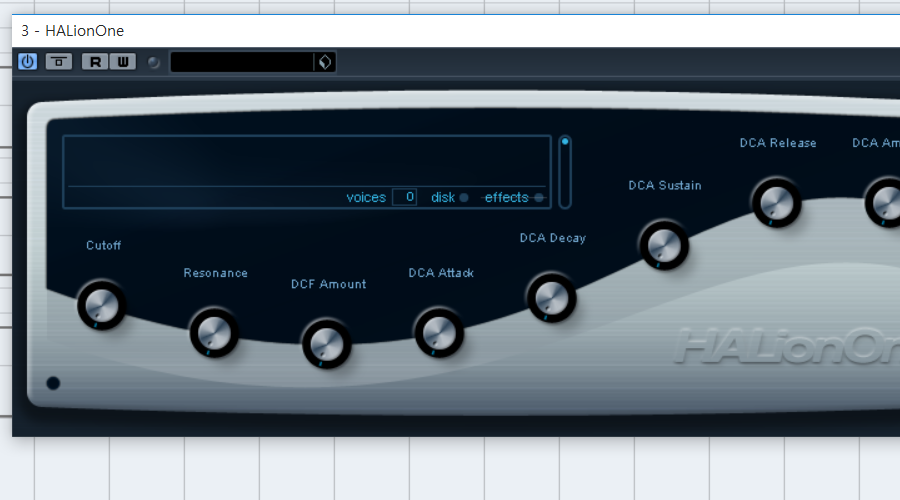Viewport: 900px width, 500px height.
Task: Click the 'DCF Amount' label
Action: tap(328, 284)
